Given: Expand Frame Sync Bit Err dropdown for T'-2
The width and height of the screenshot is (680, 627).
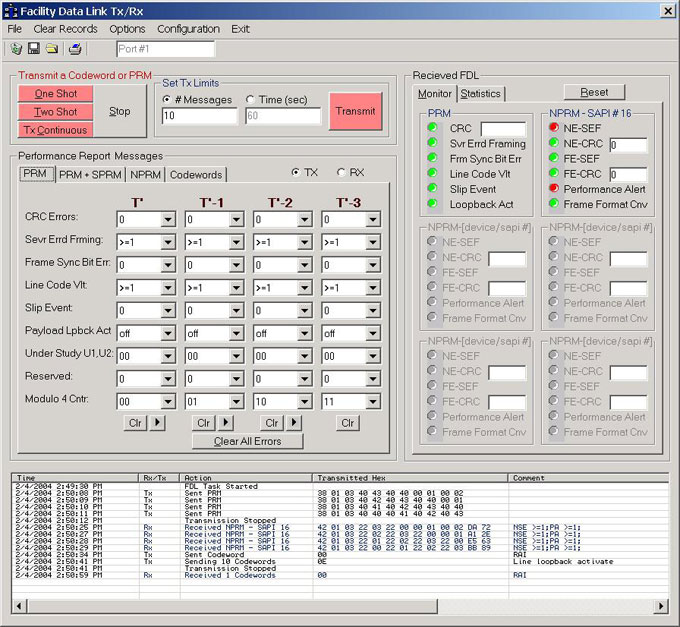Looking at the screenshot, I should pyautogui.click(x=304, y=265).
